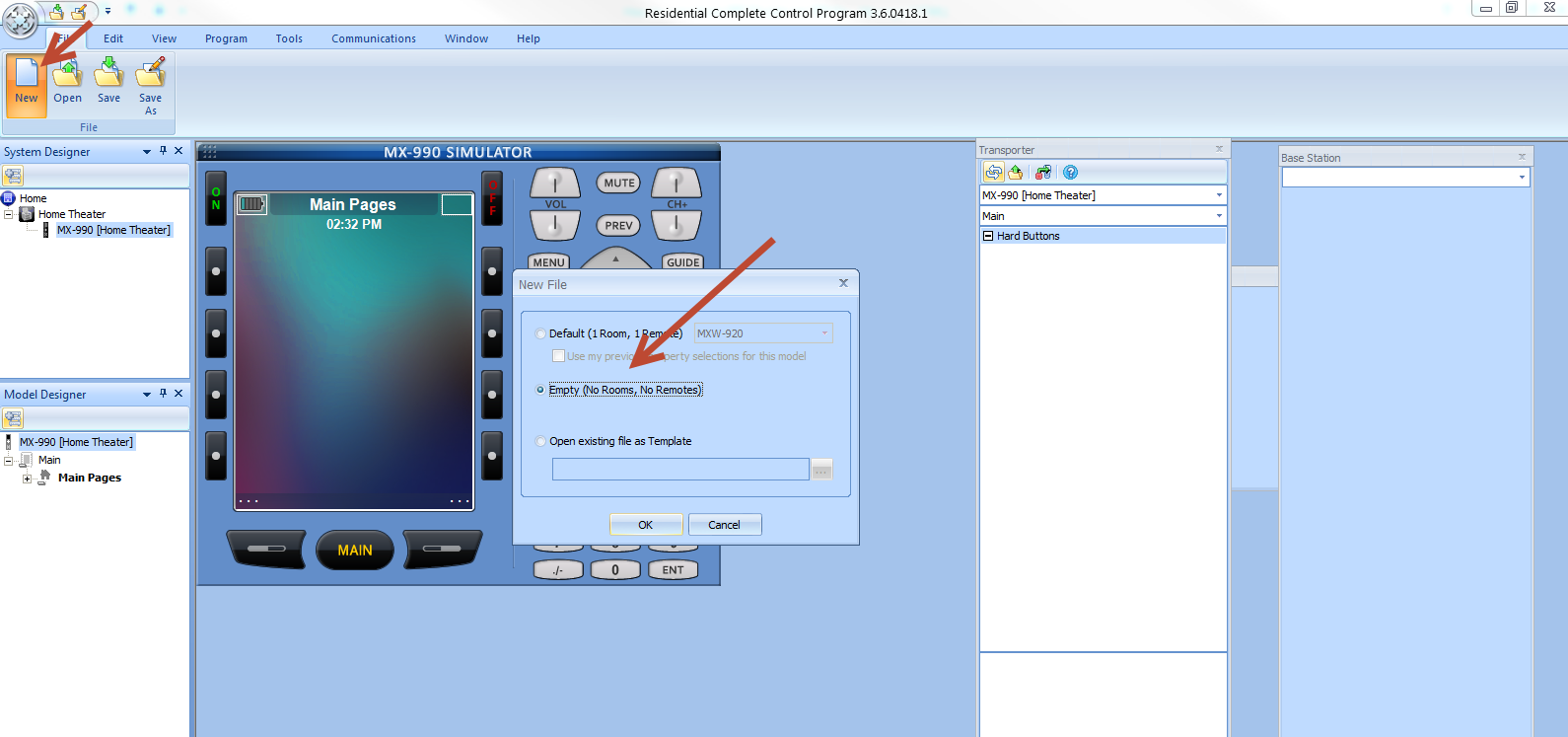Screen dimensions: 1568x737
Task: Open the Model Designer panel options arrow
Action: pyautogui.click(x=147, y=394)
